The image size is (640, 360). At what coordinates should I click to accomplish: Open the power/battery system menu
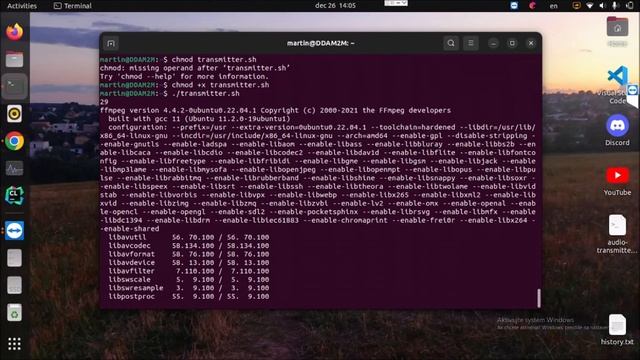pos(629,6)
